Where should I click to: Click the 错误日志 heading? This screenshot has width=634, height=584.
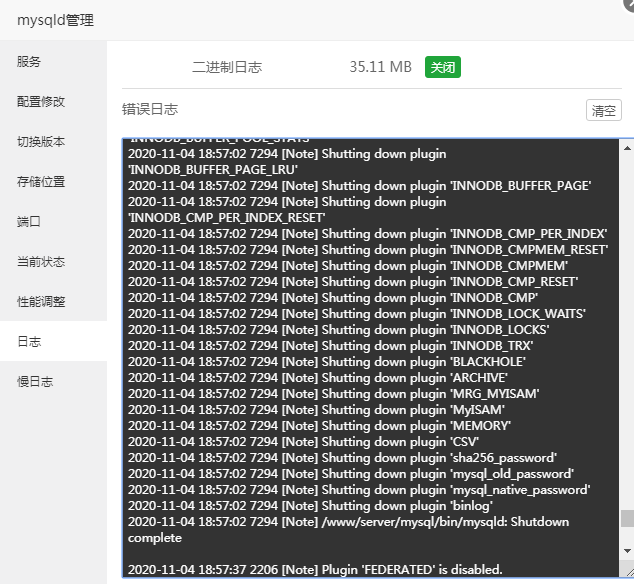click(150, 109)
